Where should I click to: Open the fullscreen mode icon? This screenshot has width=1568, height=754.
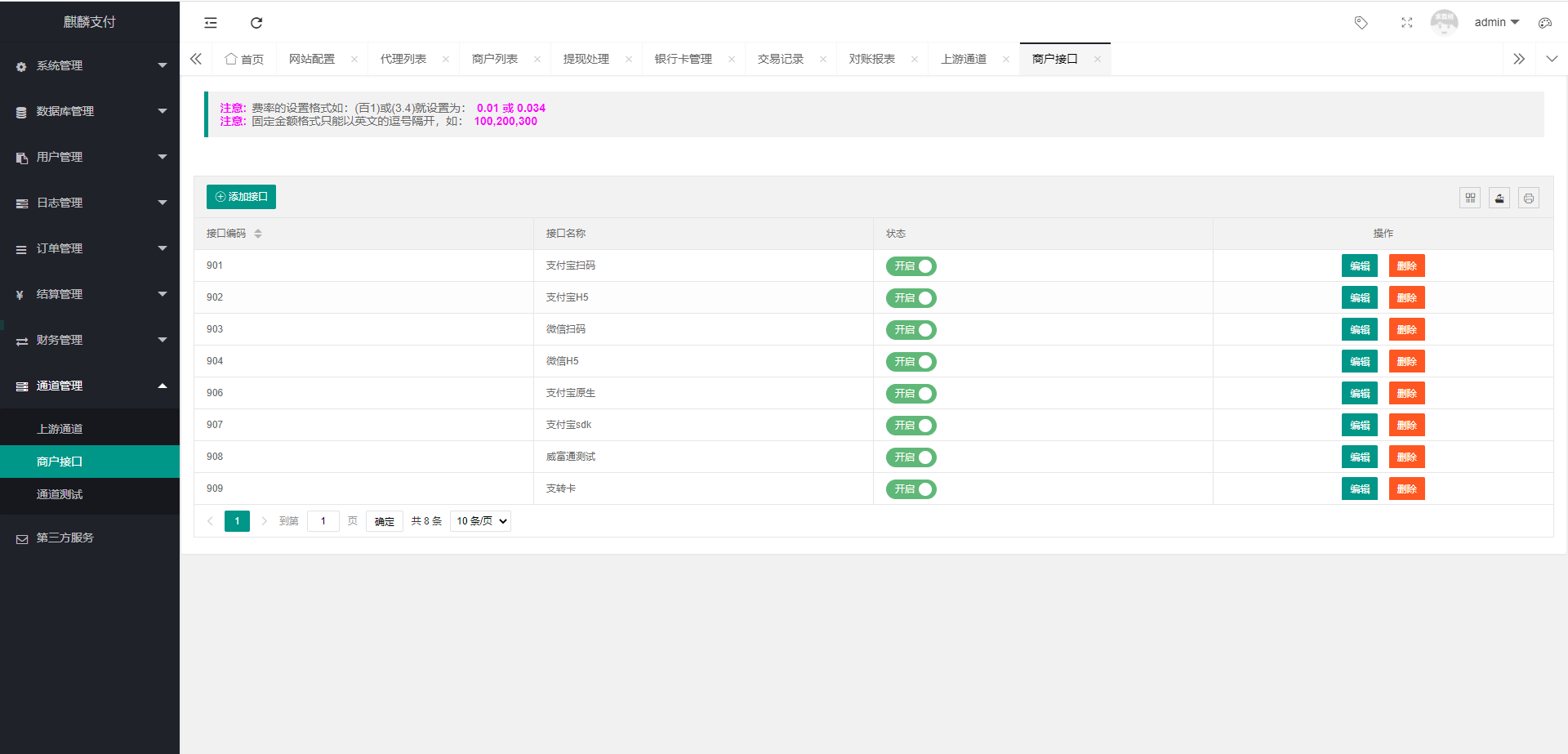[x=1406, y=22]
